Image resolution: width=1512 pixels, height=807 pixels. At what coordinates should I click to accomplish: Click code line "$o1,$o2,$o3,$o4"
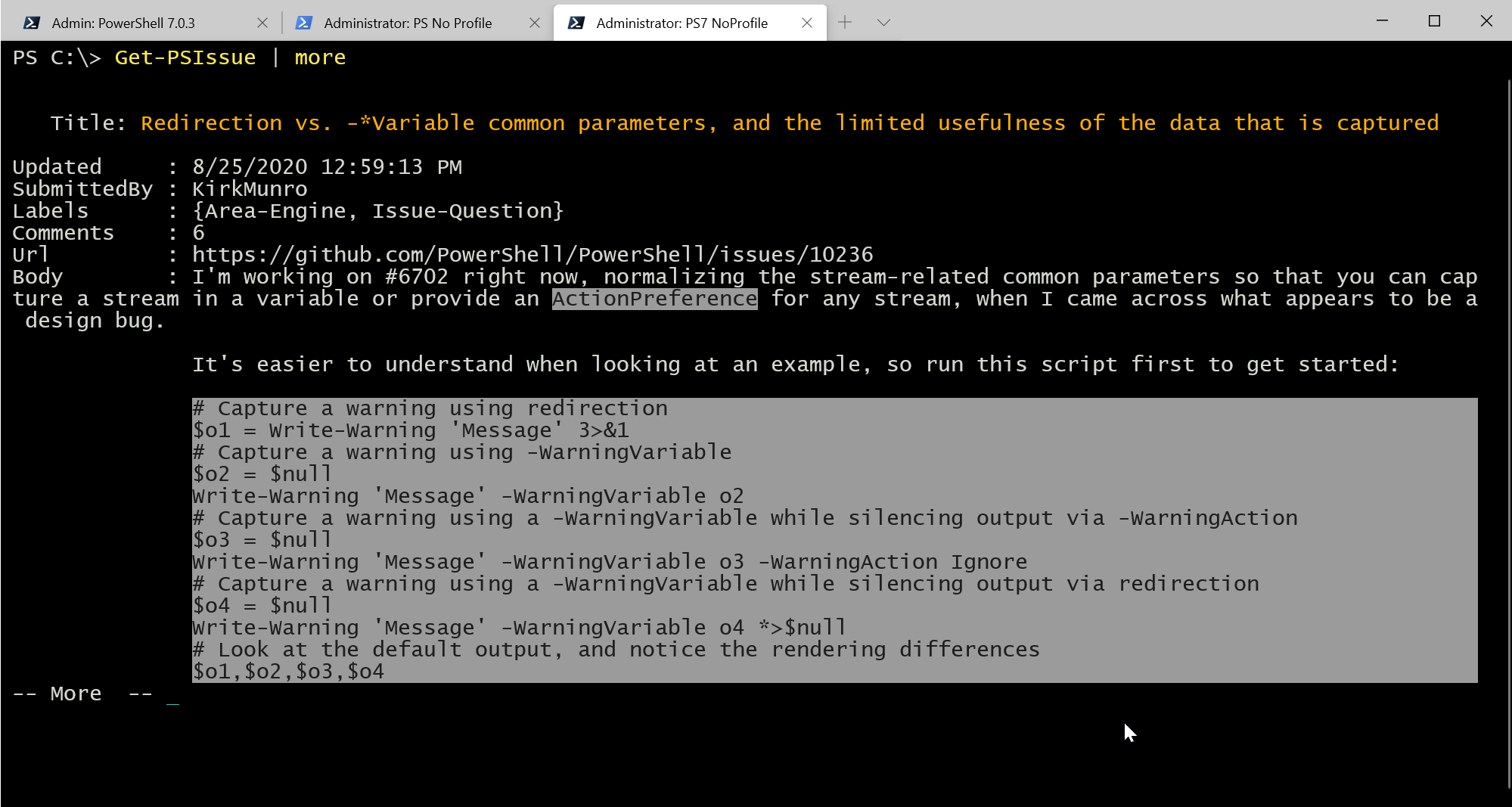(x=288, y=672)
